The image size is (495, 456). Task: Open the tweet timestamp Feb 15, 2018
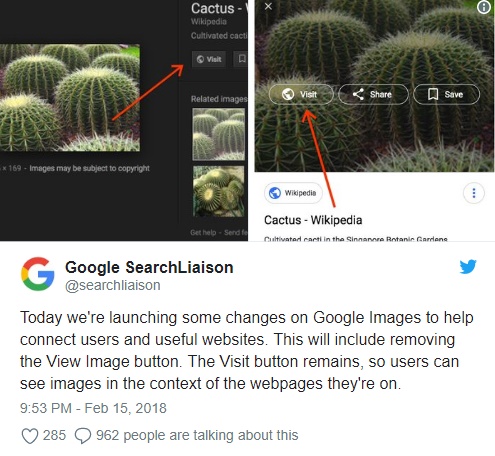click(x=93, y=408)
